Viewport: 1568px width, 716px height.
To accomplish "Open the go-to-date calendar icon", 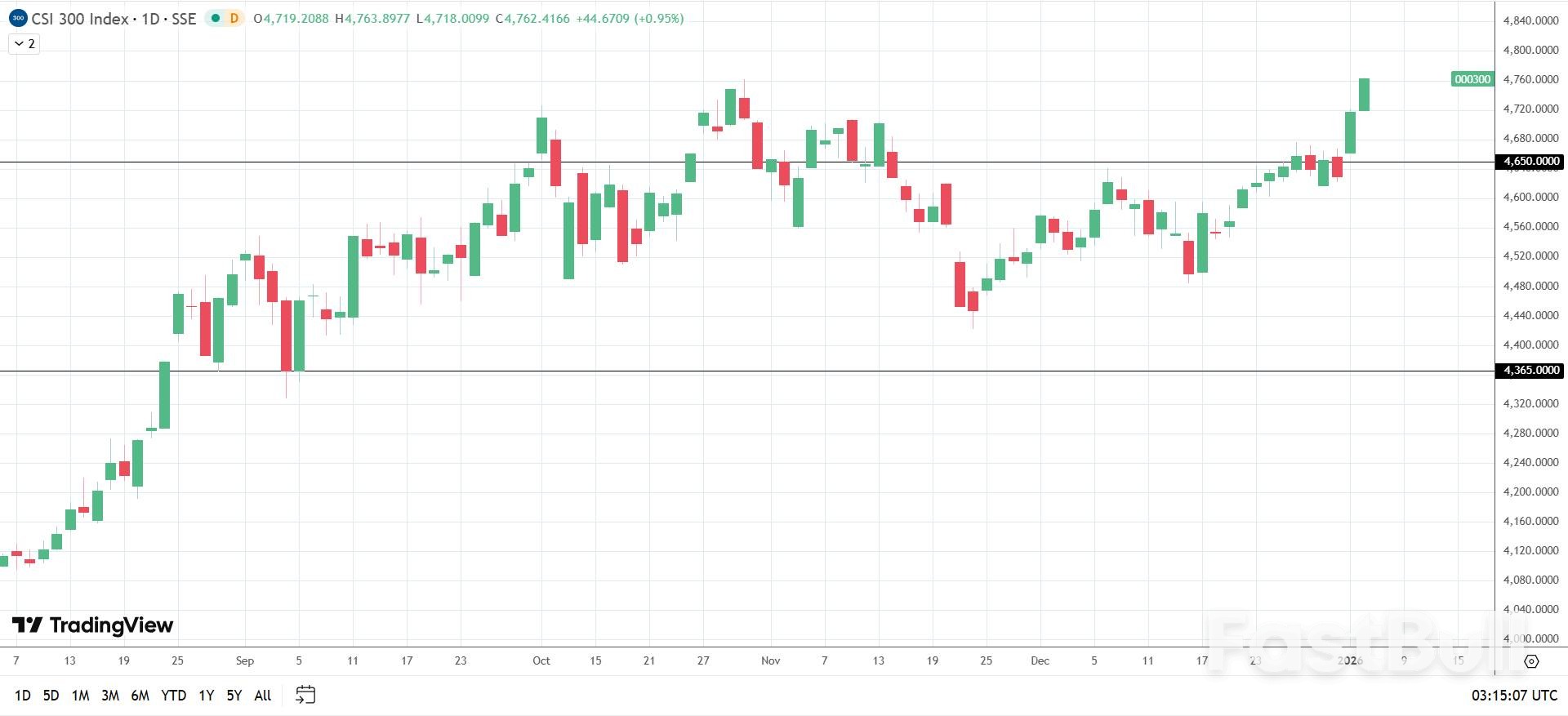I will tap(305, 695).
